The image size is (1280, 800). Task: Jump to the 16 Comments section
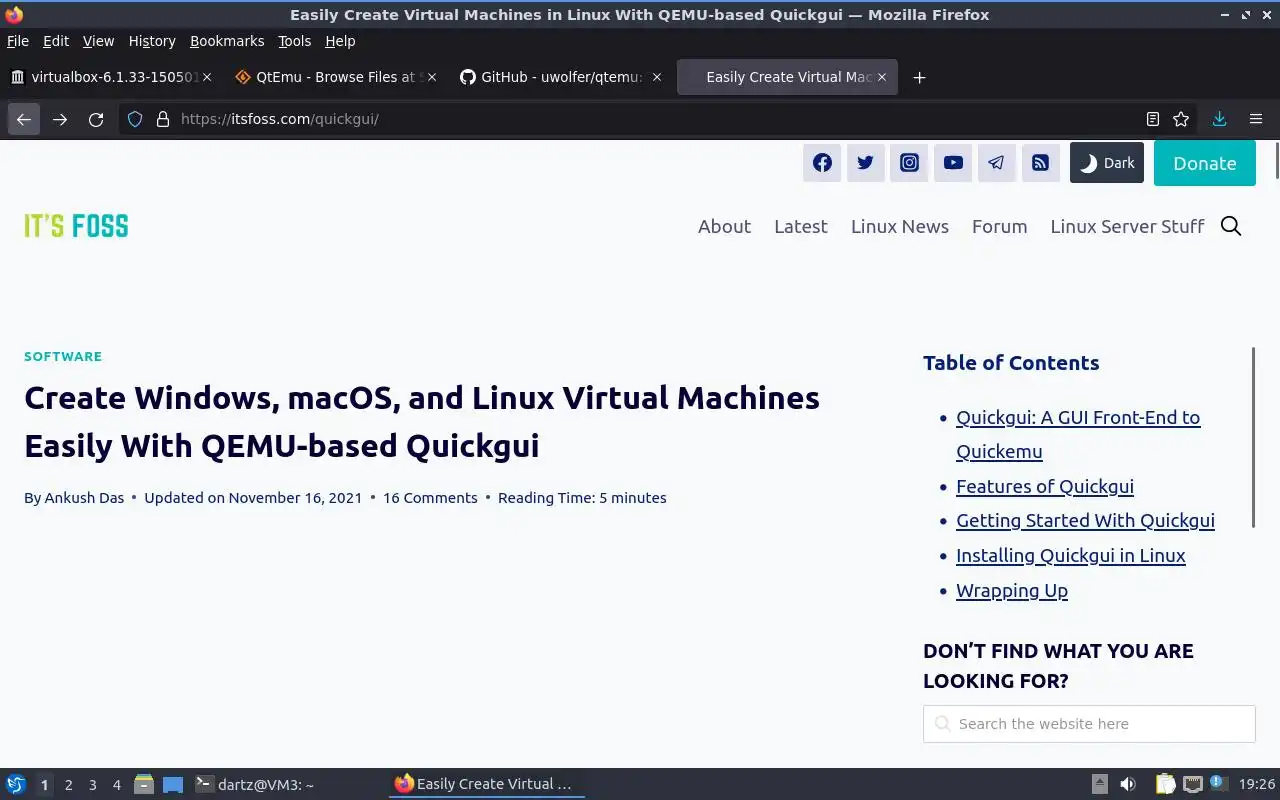click(x=430, y=498)
